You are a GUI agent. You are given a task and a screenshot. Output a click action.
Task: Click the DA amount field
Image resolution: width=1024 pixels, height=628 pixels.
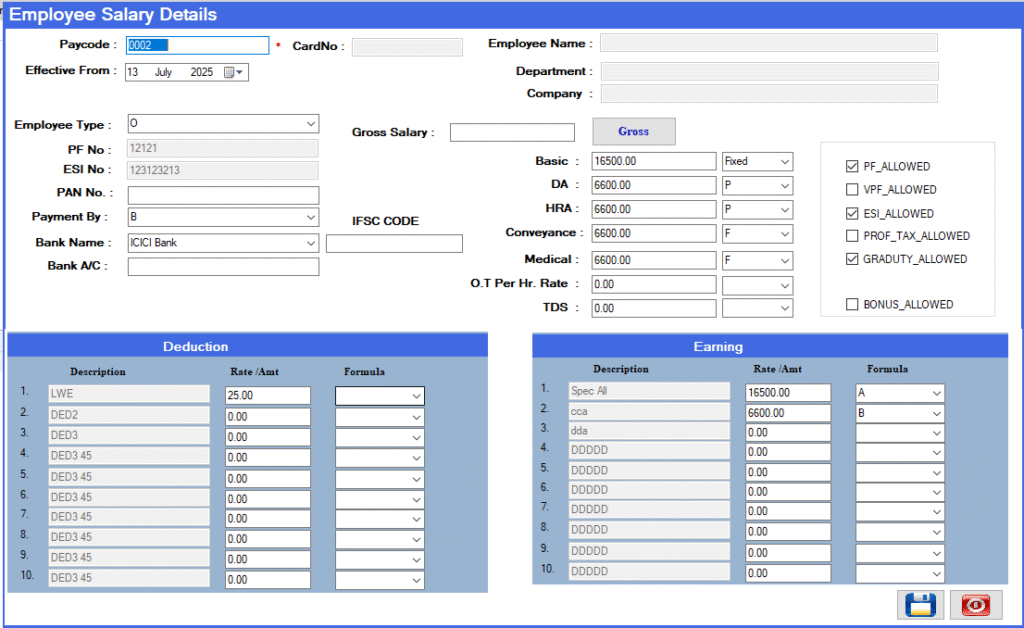pyautogui.click(x=654, y=185)
